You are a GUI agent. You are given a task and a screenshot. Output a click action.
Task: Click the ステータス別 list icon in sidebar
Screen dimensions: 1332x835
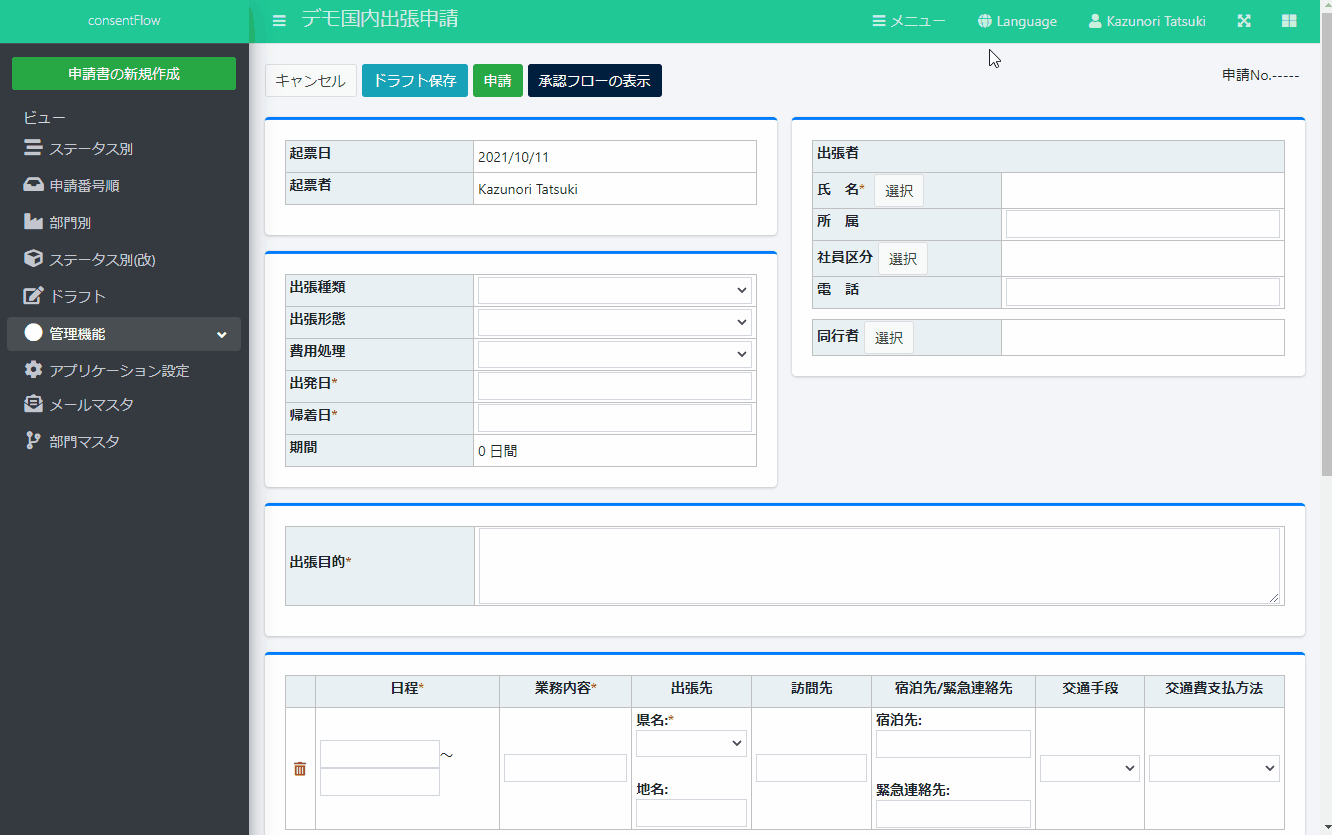point(33,149)
